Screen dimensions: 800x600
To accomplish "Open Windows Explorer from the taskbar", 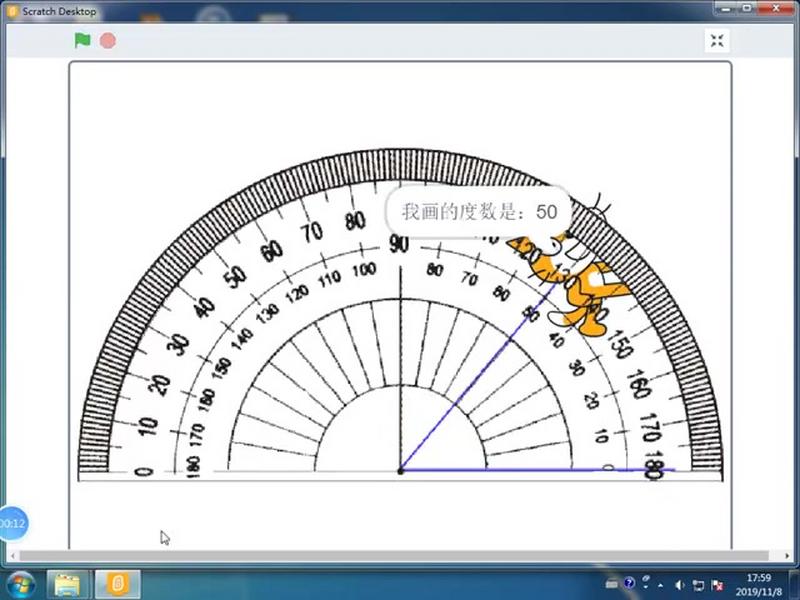I will (x=67, y=584).
